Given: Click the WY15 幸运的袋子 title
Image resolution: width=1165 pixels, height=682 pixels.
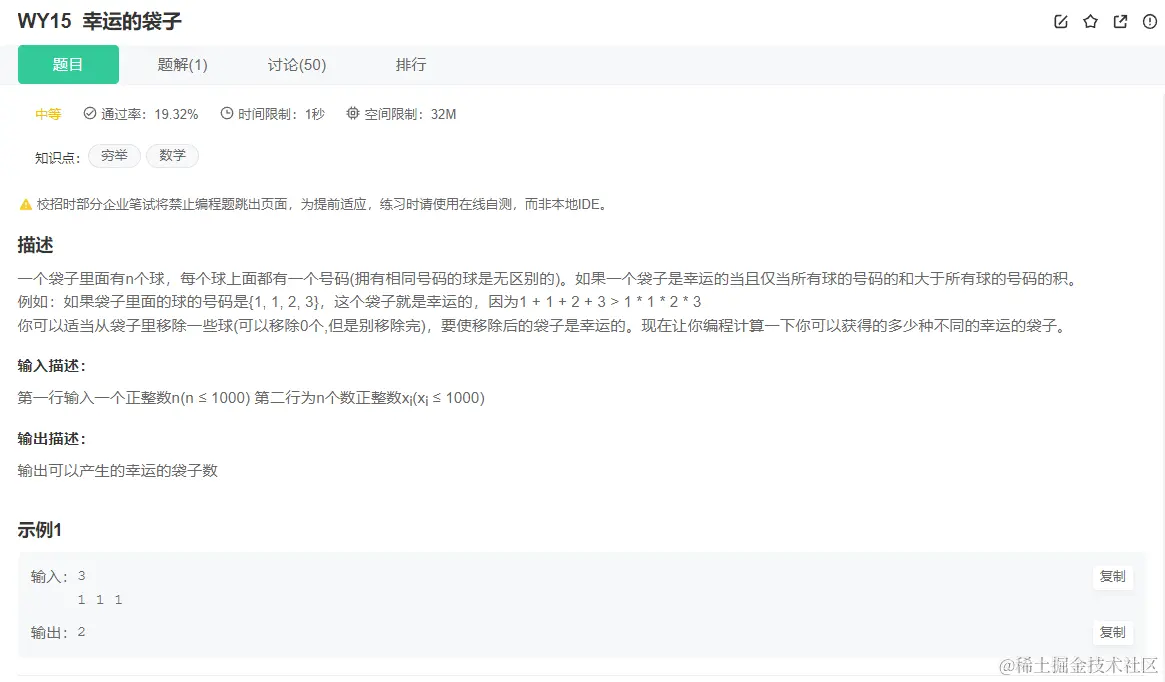Looking at the screenshot, I should tap(100, 21).
